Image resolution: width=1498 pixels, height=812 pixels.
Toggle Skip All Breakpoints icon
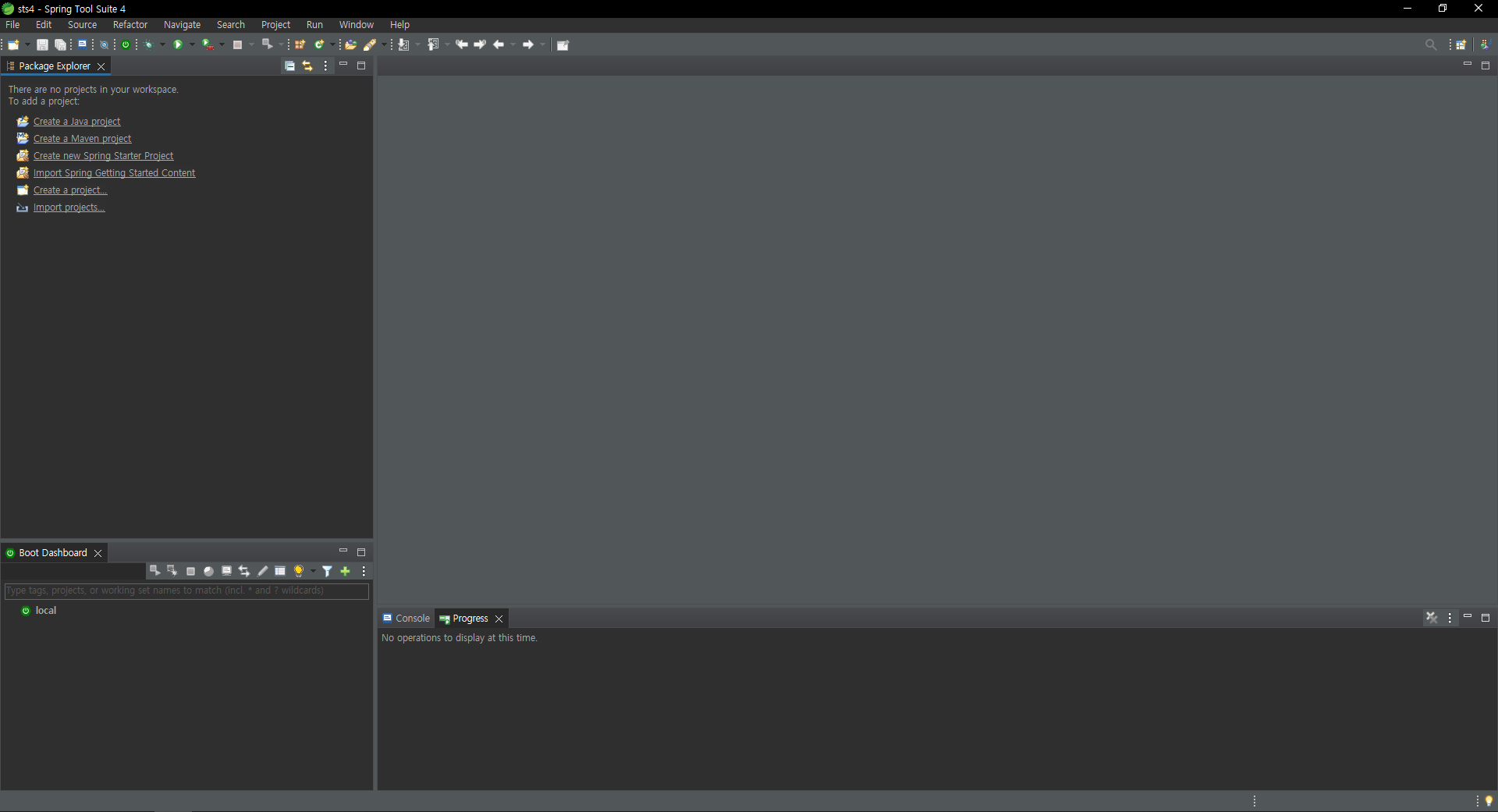pos(104,44)
